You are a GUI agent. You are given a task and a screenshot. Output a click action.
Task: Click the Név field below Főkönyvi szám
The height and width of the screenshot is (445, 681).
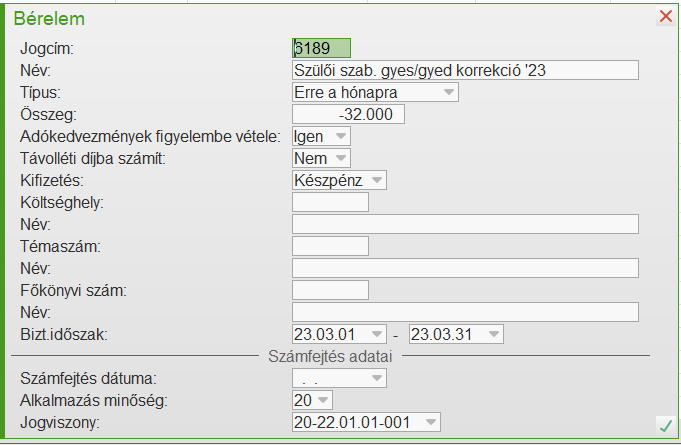(x=465, y=312)
